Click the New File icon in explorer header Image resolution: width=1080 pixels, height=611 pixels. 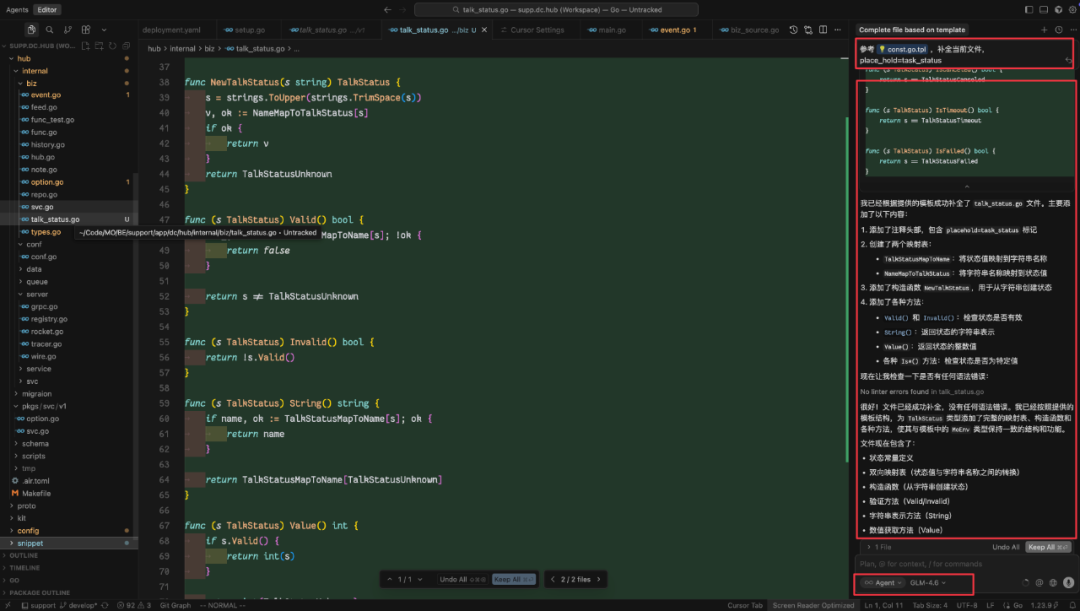tap(85, 46)
